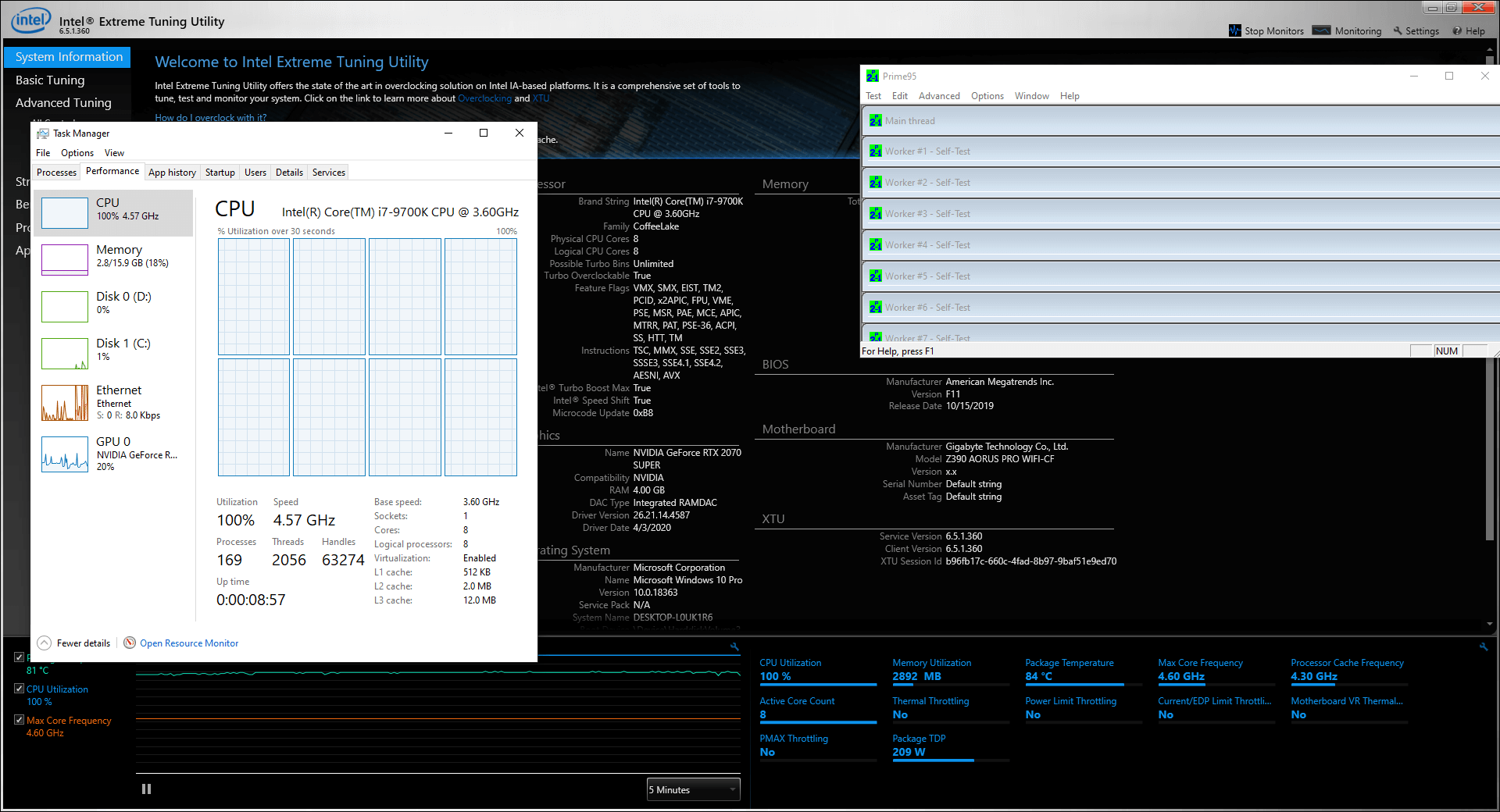This screenshot has width=1500, height=812.
Task: Open the Monitoring graph icon
Action: 1321,30
